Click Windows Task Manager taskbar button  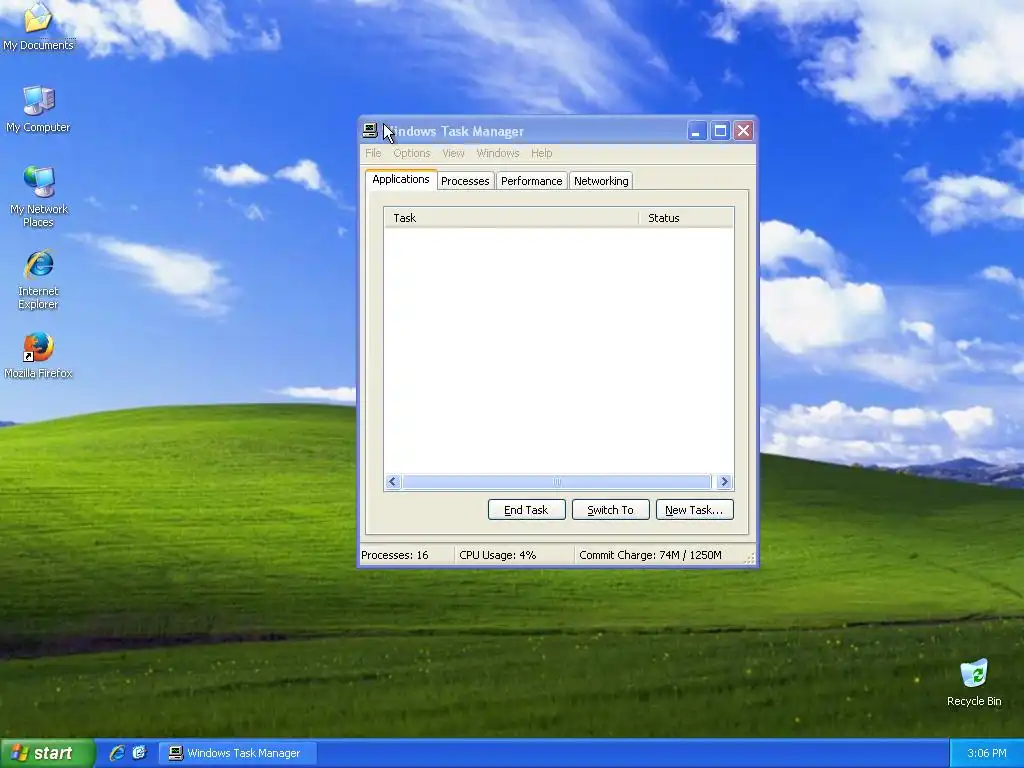[x=238, y=753]
